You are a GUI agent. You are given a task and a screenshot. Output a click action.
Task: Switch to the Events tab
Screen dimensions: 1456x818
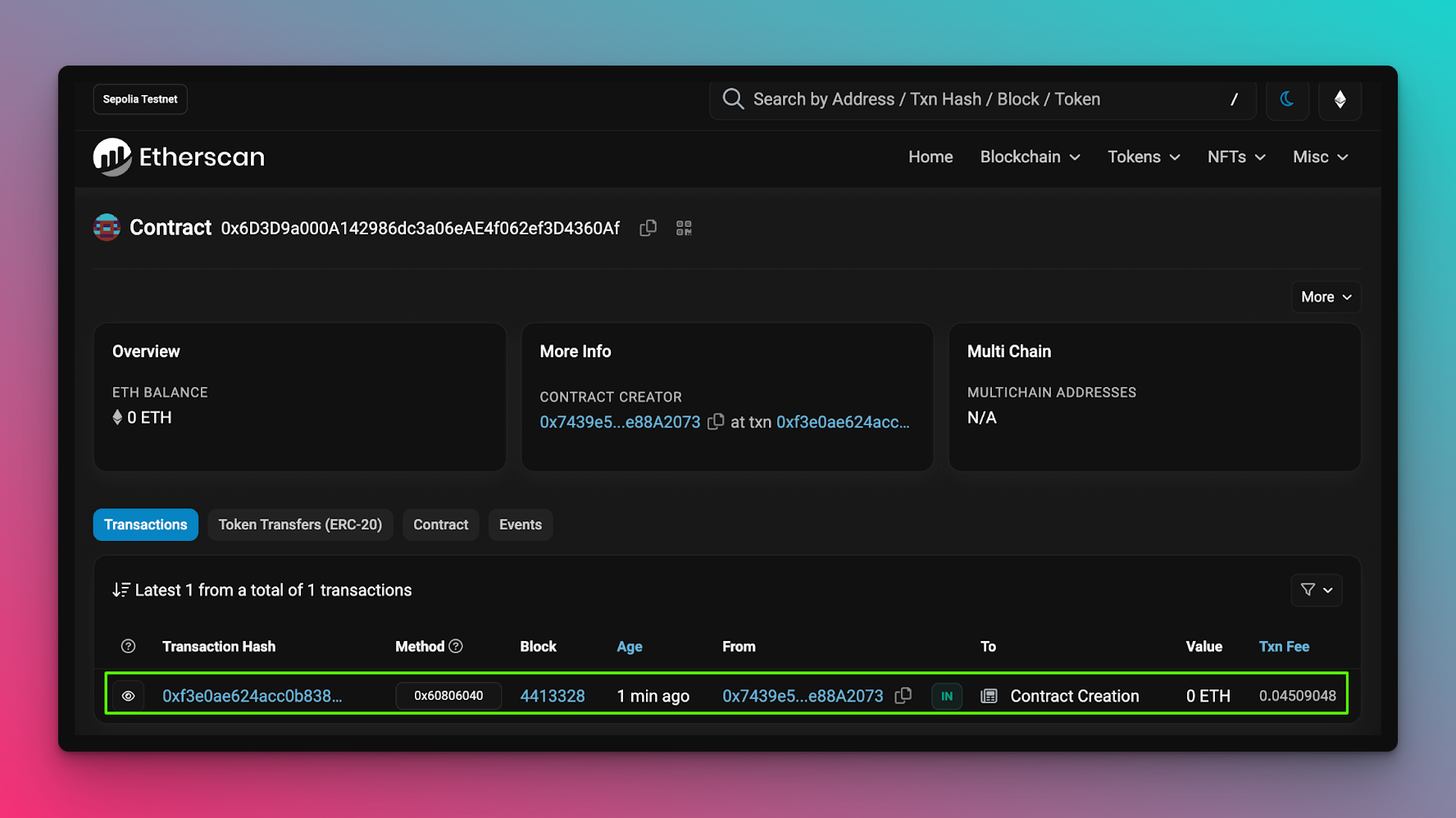[521, 525]
